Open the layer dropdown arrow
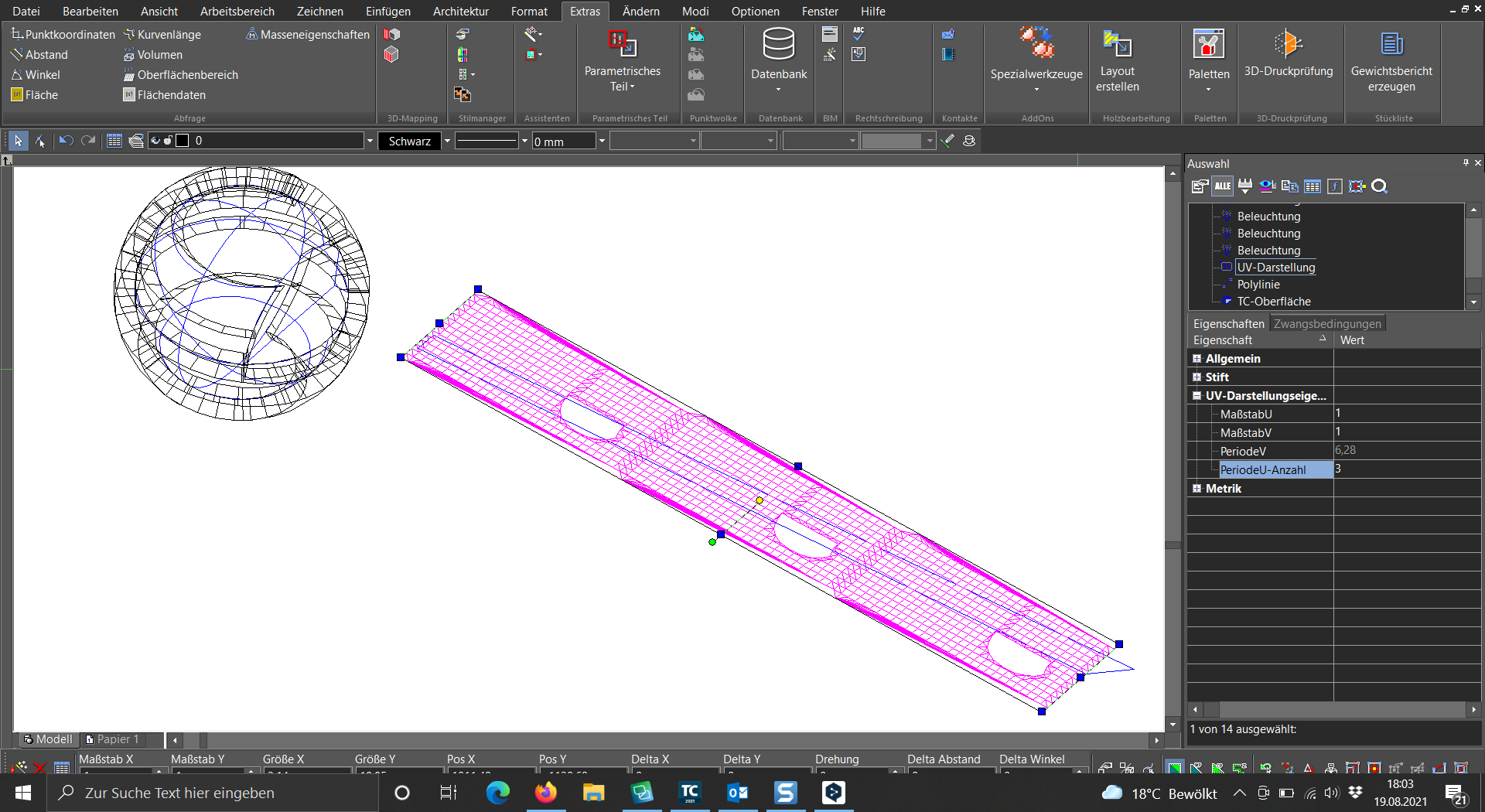The width and height of the screenshot is (1485, 812). click(370, 141)
